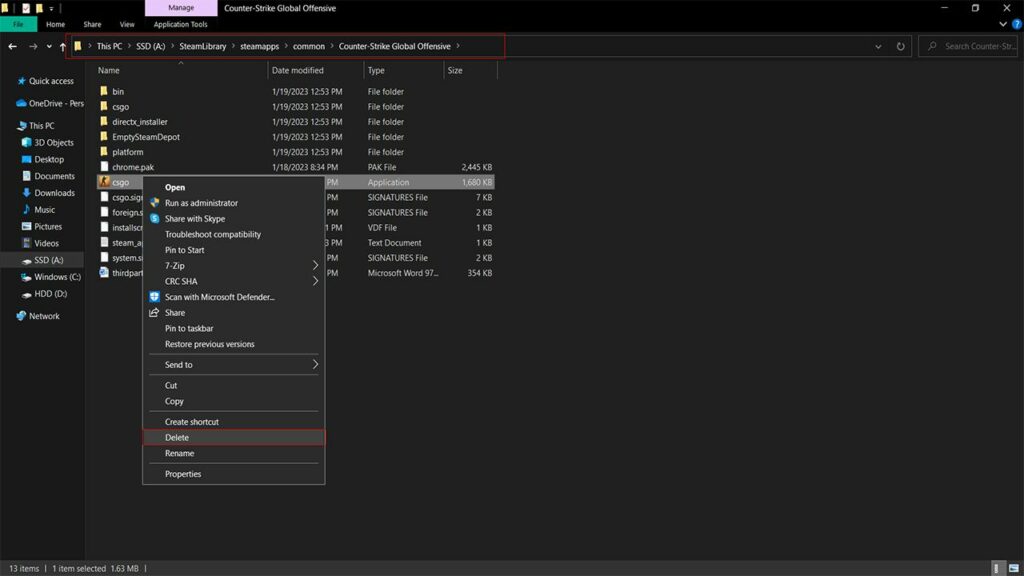
Task: Click steamapps in the breadcrumb path
Action: tap(260, 46)
